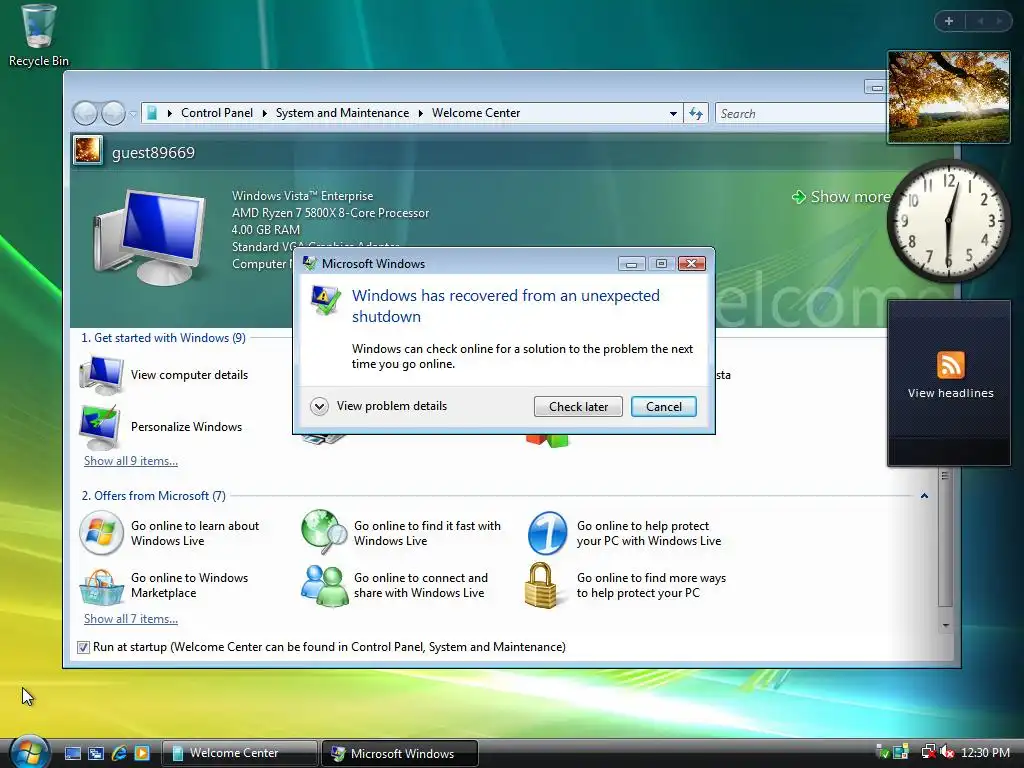Launch Windows Media Player from quick launch

click(141, 753)
